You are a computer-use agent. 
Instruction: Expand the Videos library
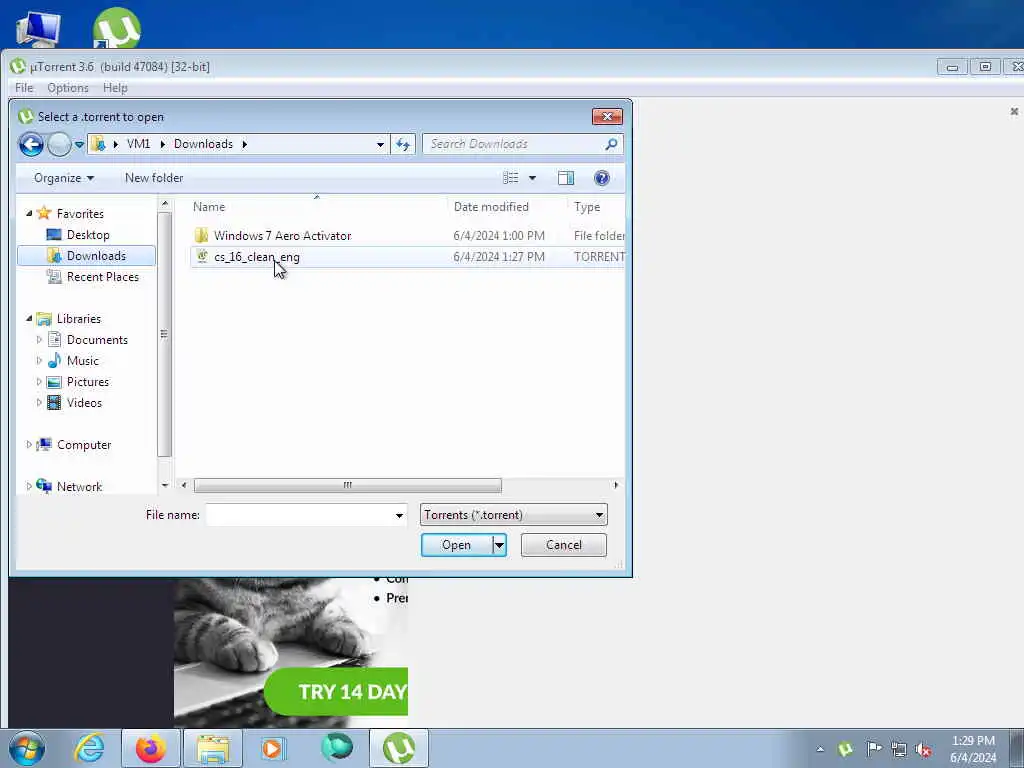(39, 402)
